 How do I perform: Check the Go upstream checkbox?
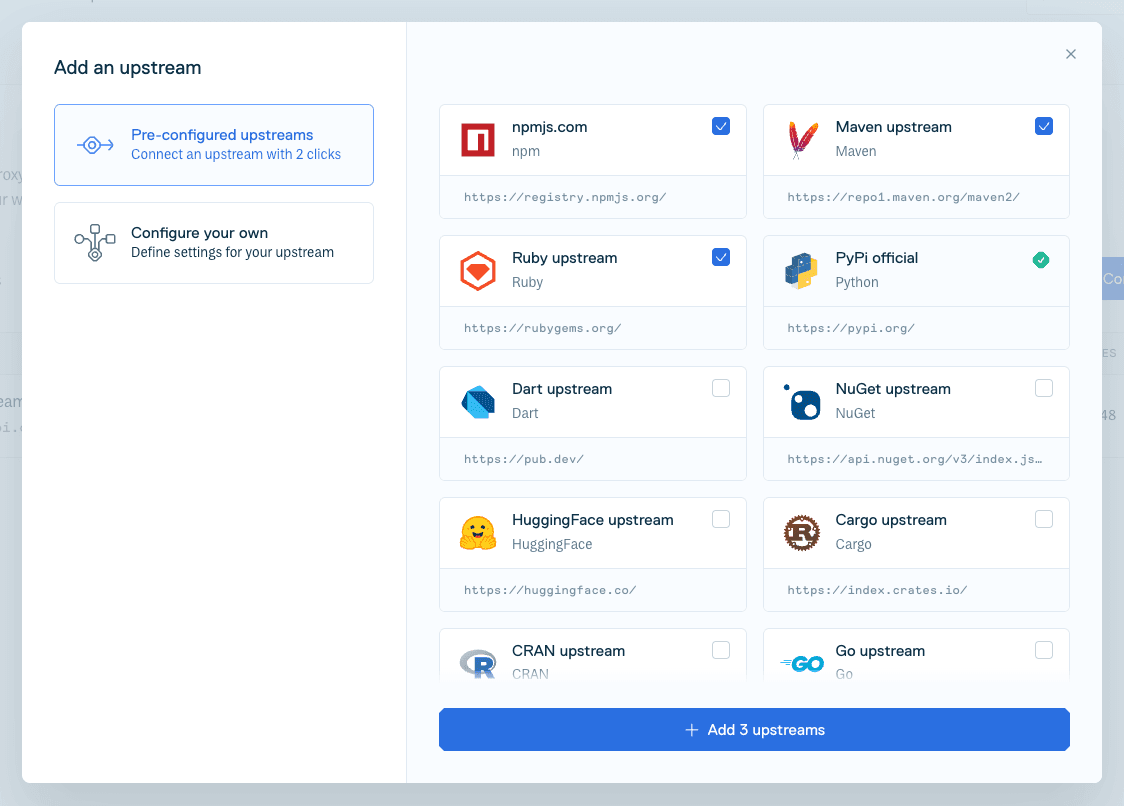pyautogui.click(x=1044, y=650)
